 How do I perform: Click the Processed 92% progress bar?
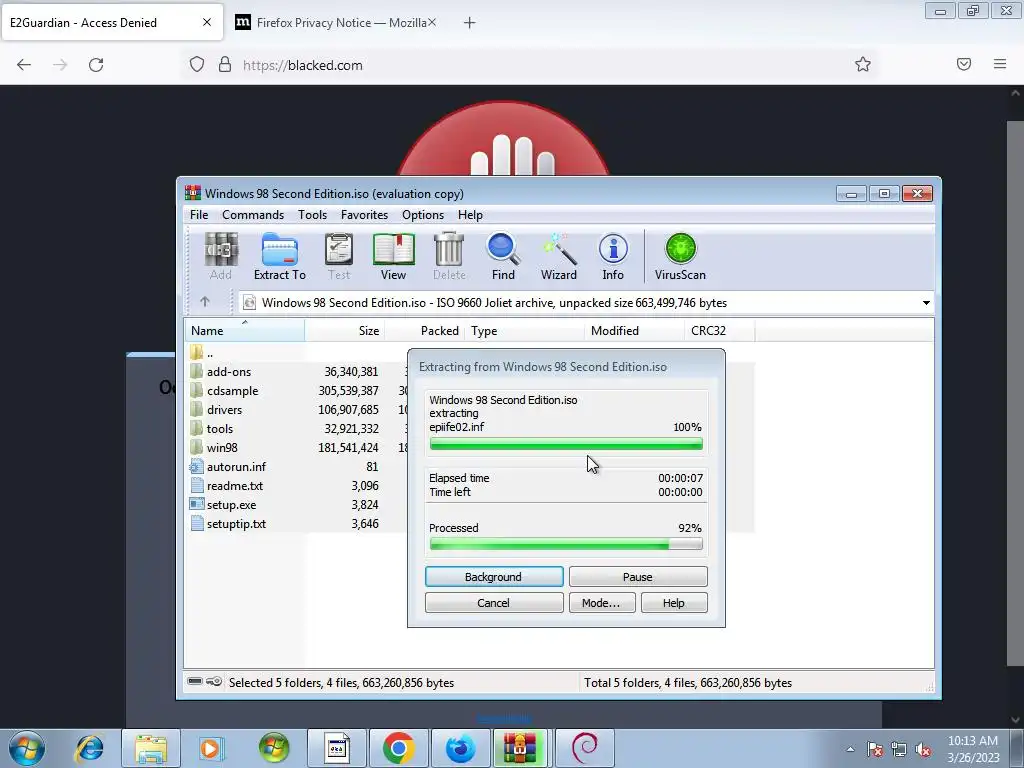click(566, 544)
